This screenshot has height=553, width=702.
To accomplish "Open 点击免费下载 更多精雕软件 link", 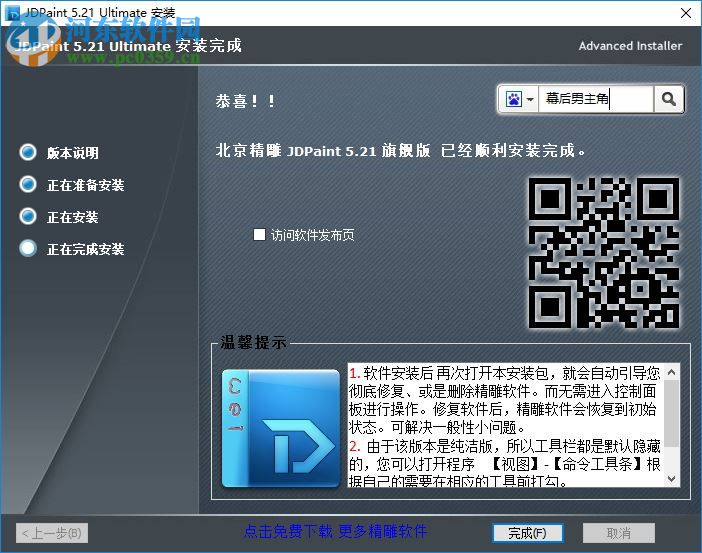I will click(335, 532).
